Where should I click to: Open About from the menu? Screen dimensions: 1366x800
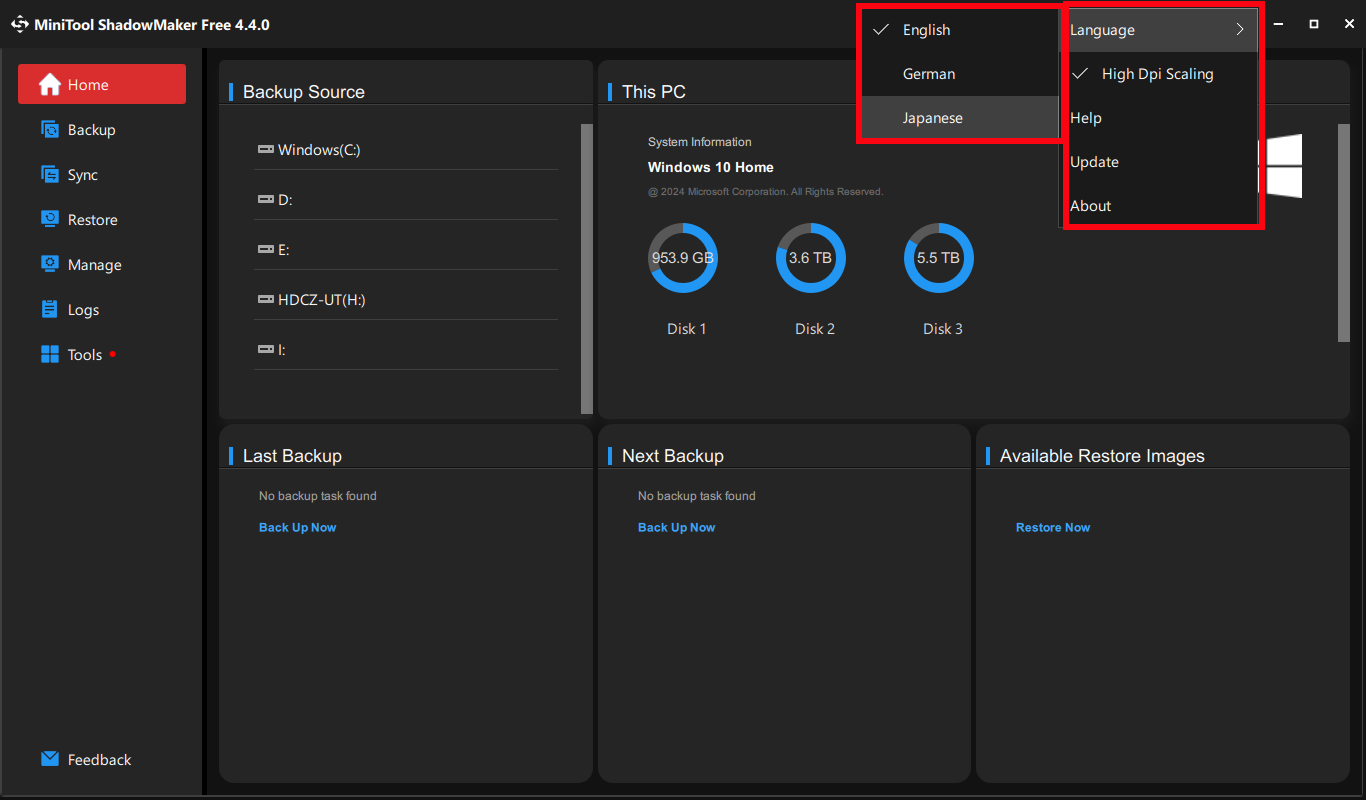(x=1158, y=206)
